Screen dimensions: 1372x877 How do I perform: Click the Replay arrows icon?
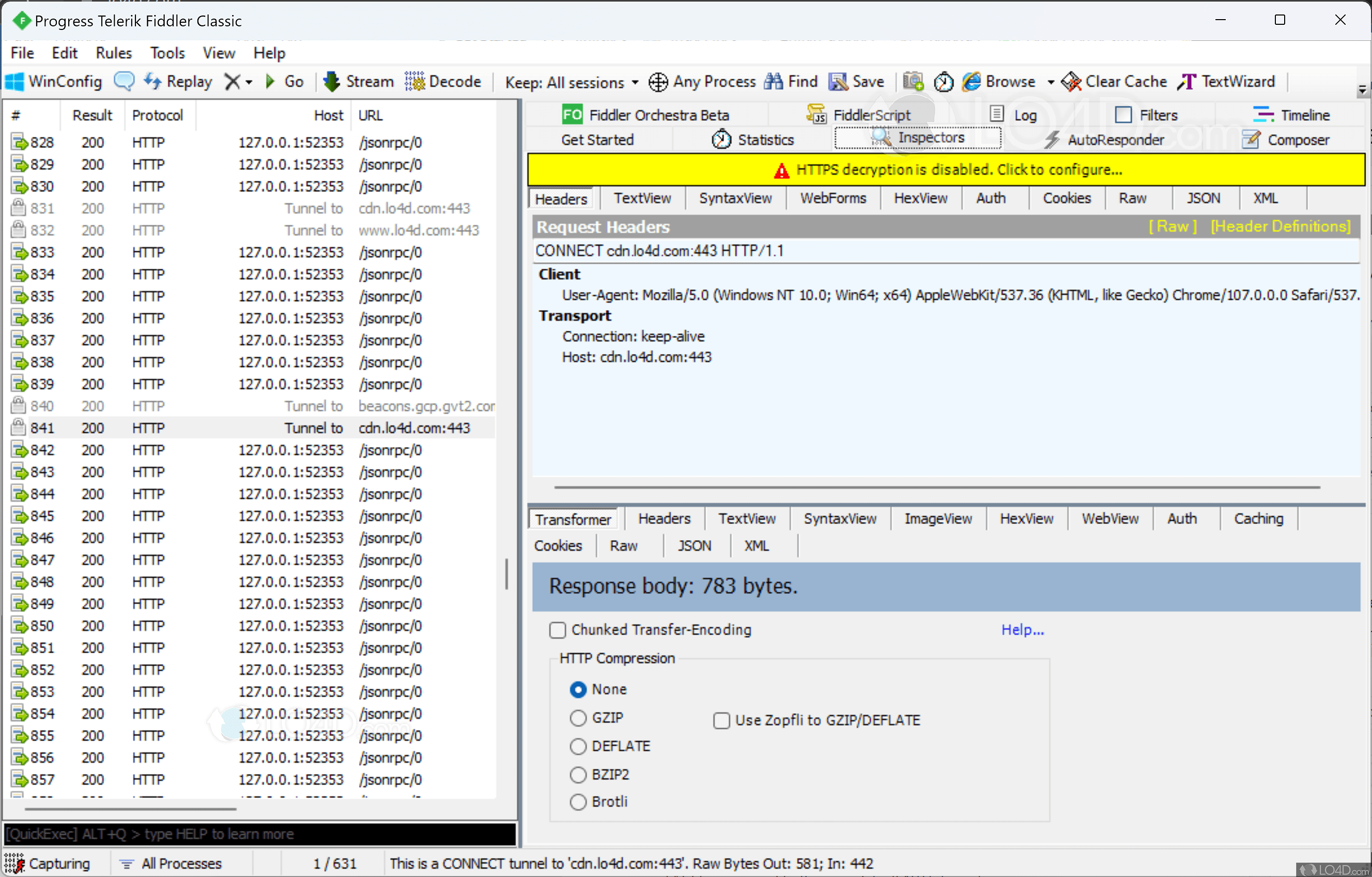(152, 82)
